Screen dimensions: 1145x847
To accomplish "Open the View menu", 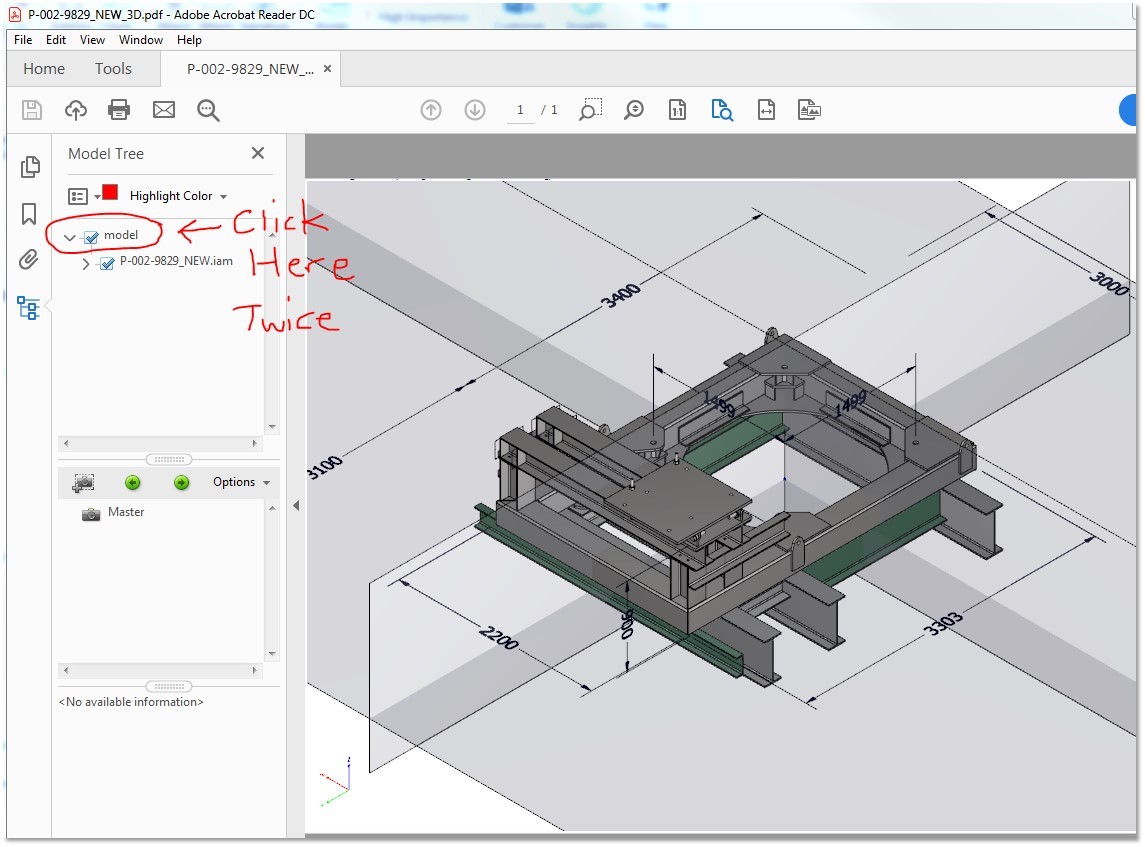I will (x=92, y=40).
